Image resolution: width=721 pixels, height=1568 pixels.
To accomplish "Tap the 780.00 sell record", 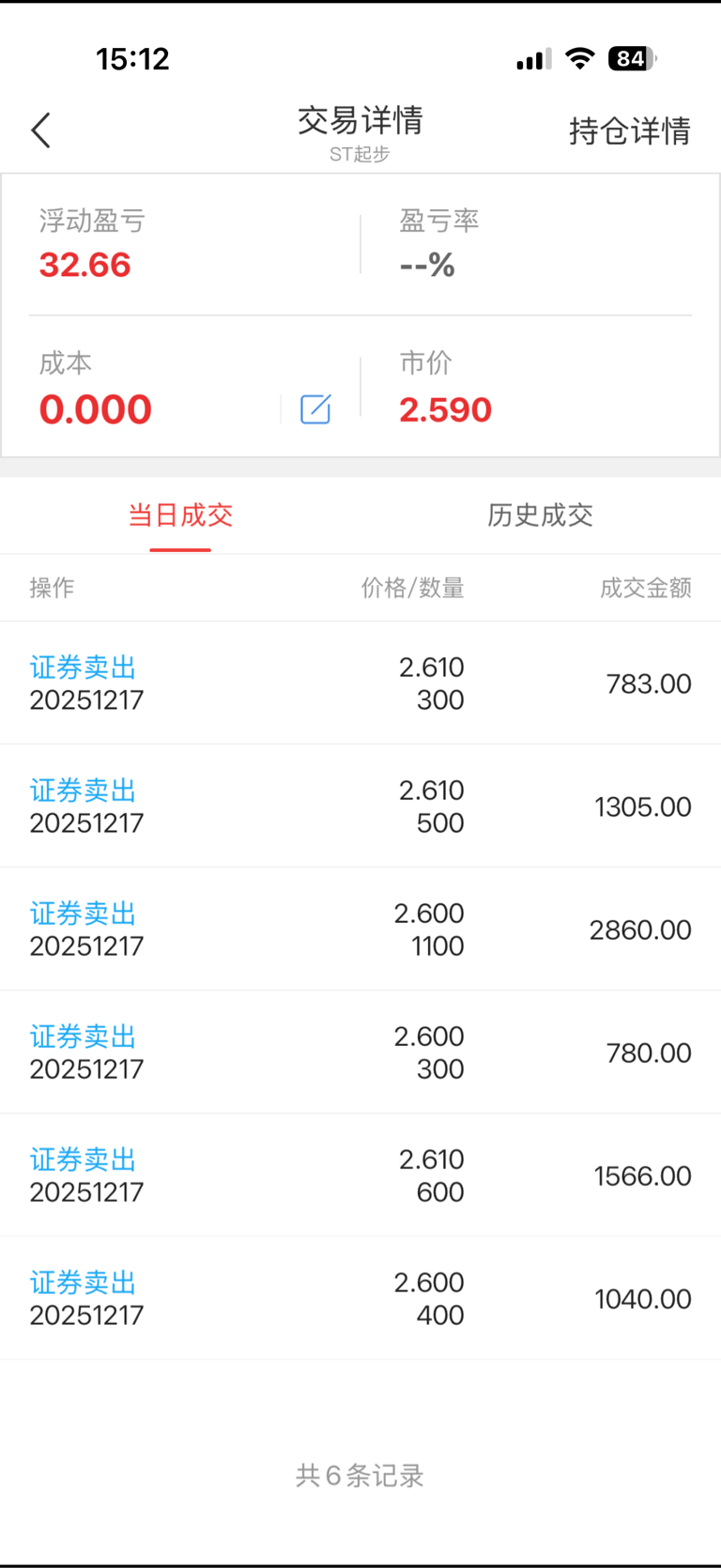I will [x=360, y=1053].
